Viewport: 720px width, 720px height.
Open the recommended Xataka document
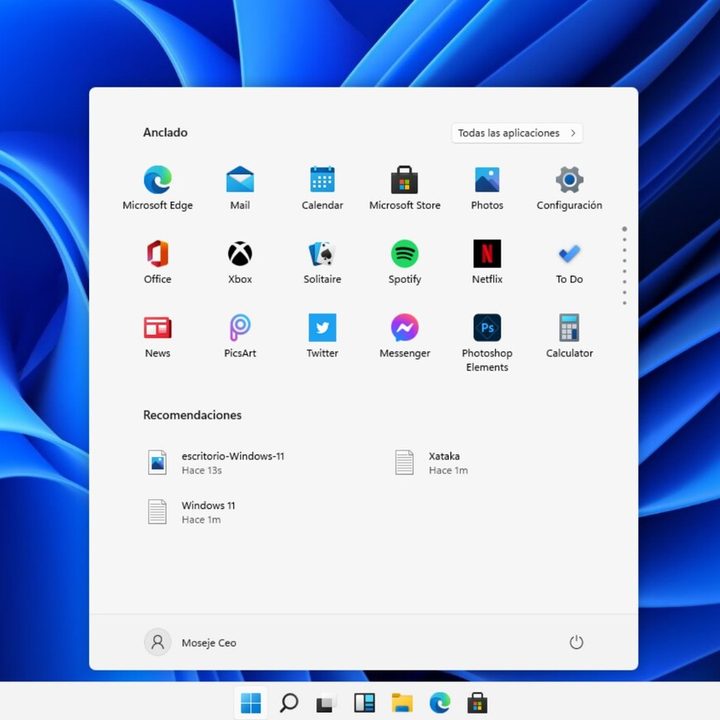tap(432, 462)
